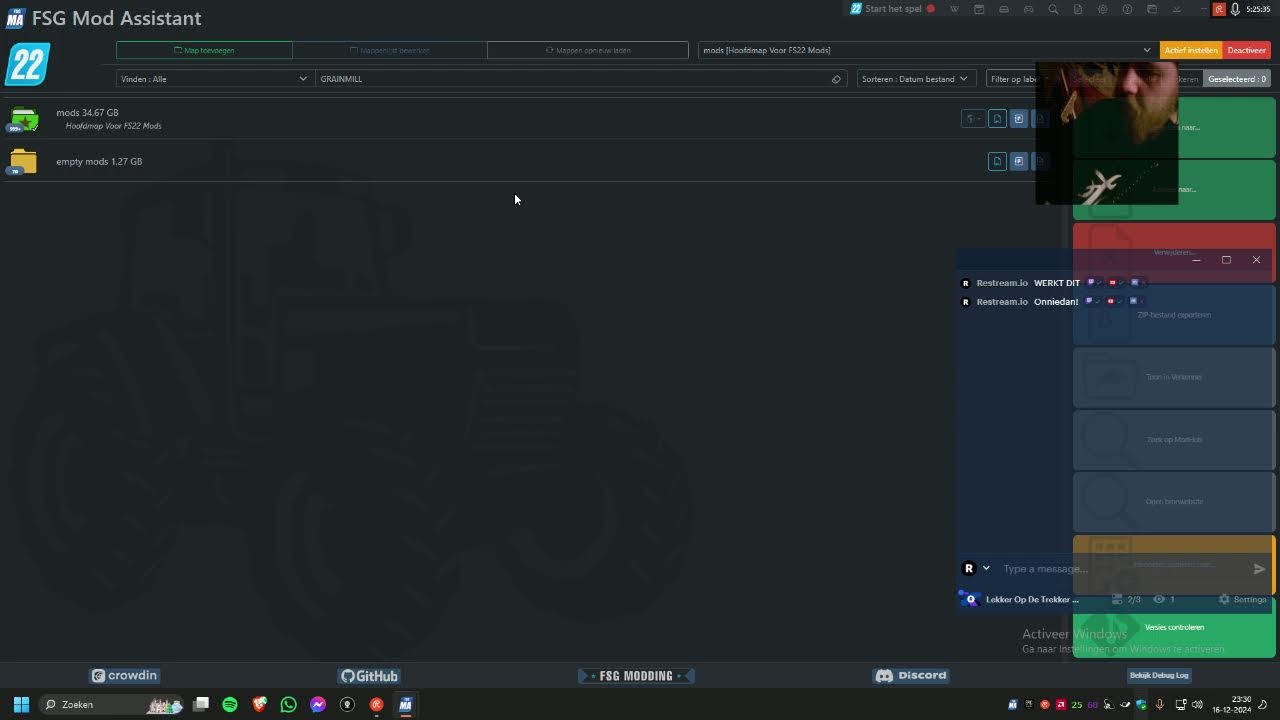Open the Wikipedia-style W icon in title bar

click(x=954, y=9)
